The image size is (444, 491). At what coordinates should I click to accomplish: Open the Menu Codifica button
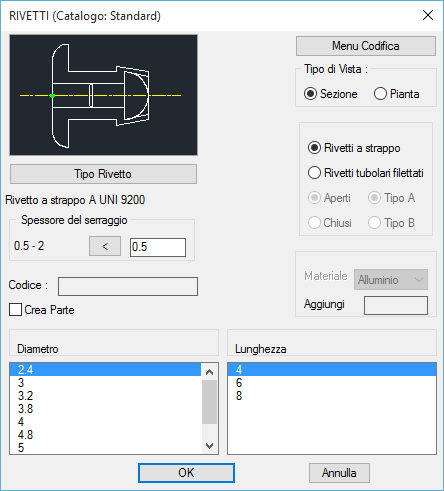pos(366,46)
